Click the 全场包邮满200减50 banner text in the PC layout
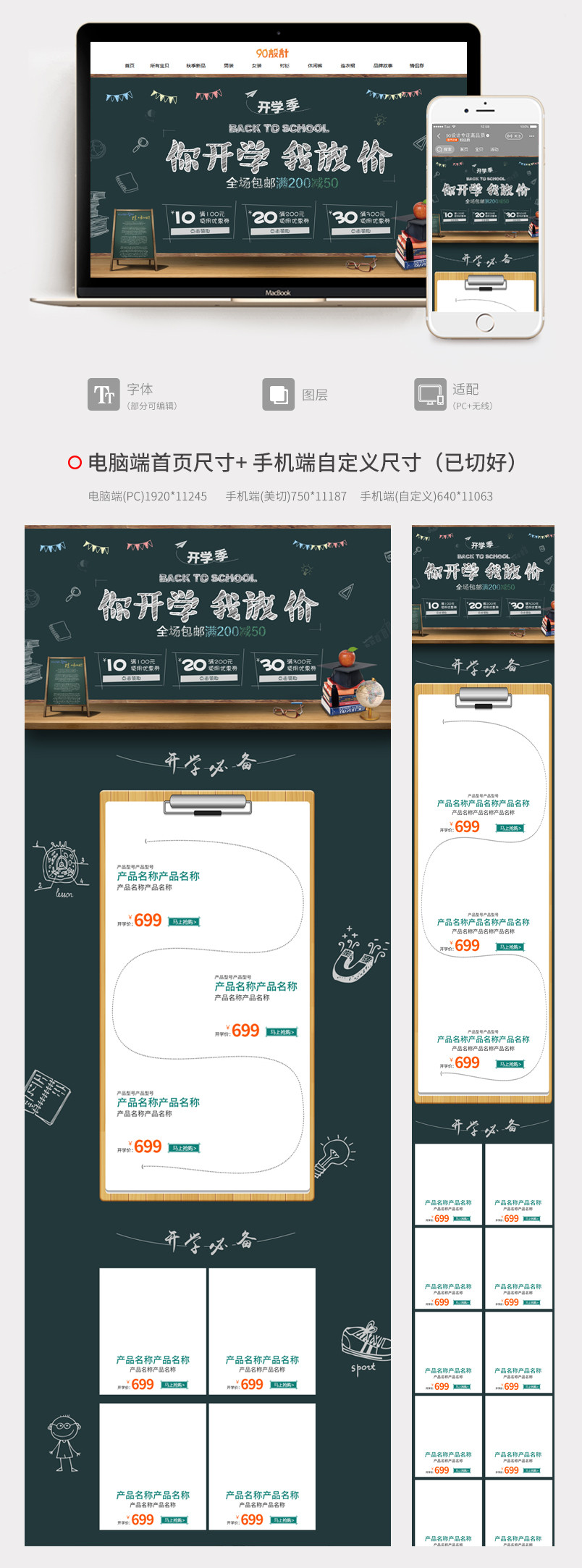582x1568 pixels. click(211, 632)
